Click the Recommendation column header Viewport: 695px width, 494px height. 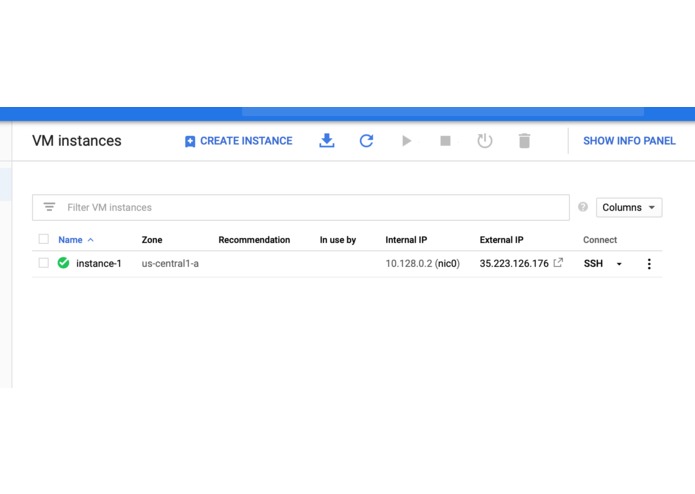pos(254,240)
